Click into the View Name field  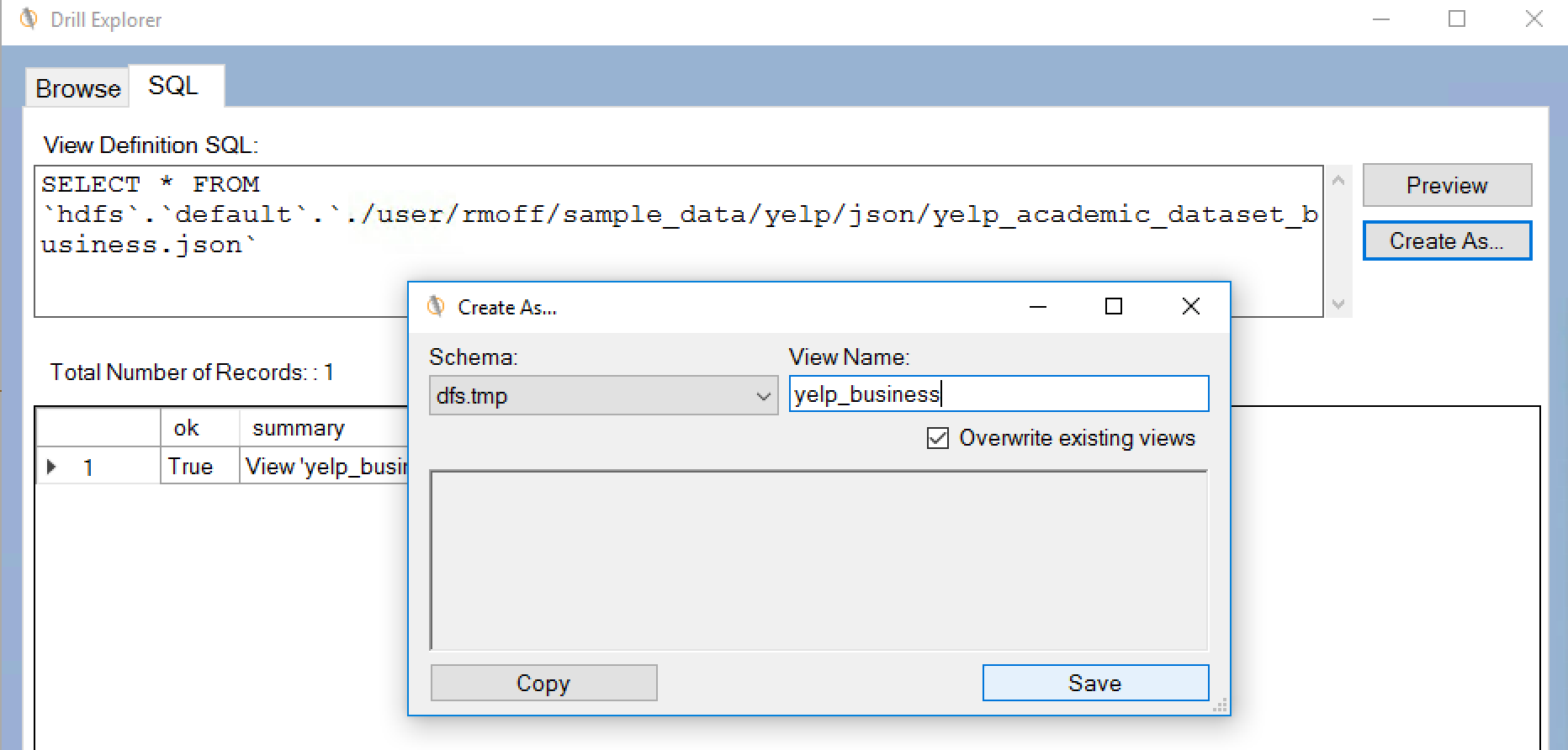(x=998, y=394)
